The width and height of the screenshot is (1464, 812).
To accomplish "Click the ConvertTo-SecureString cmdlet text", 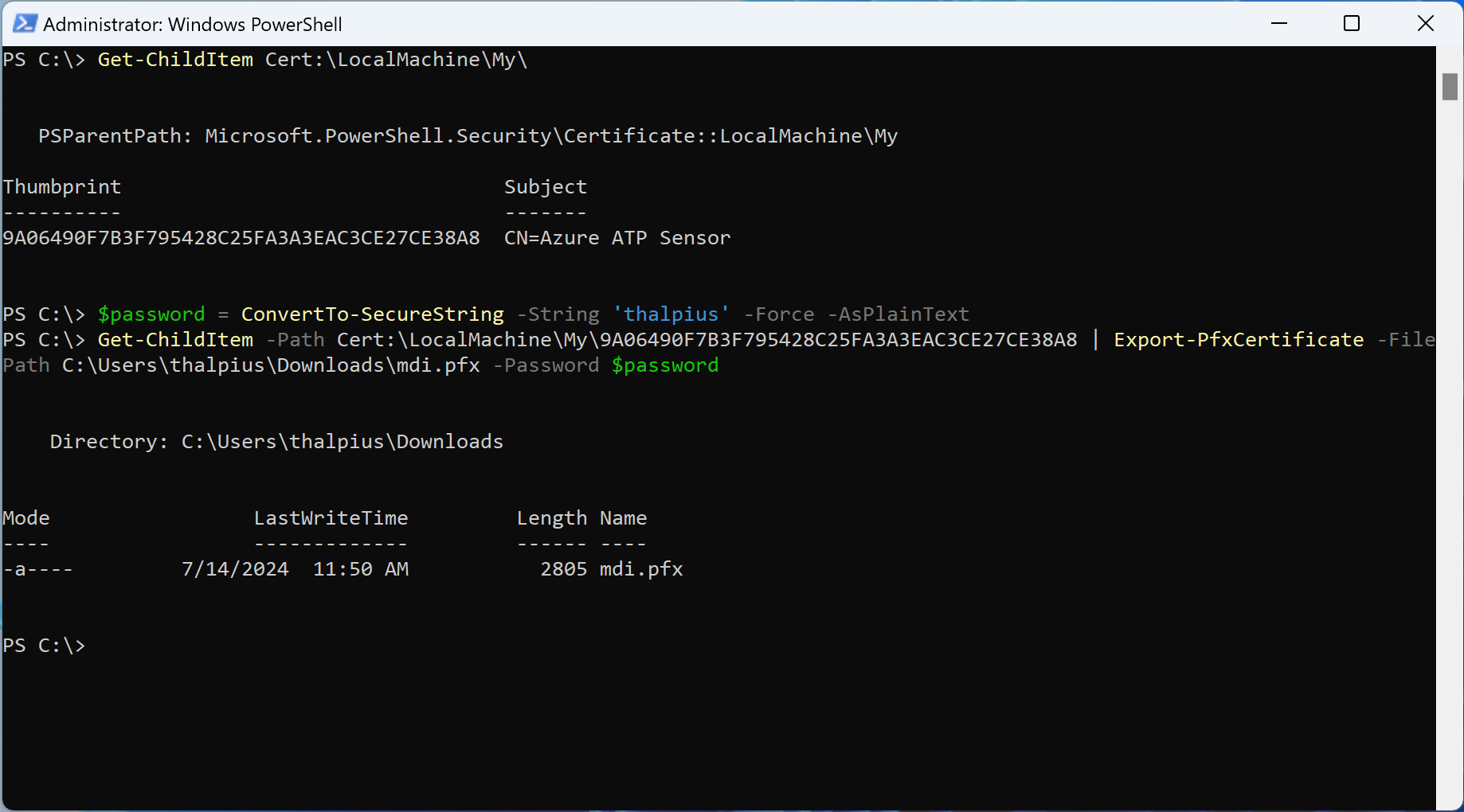I will pyautogui.click(x=372, y=314).
